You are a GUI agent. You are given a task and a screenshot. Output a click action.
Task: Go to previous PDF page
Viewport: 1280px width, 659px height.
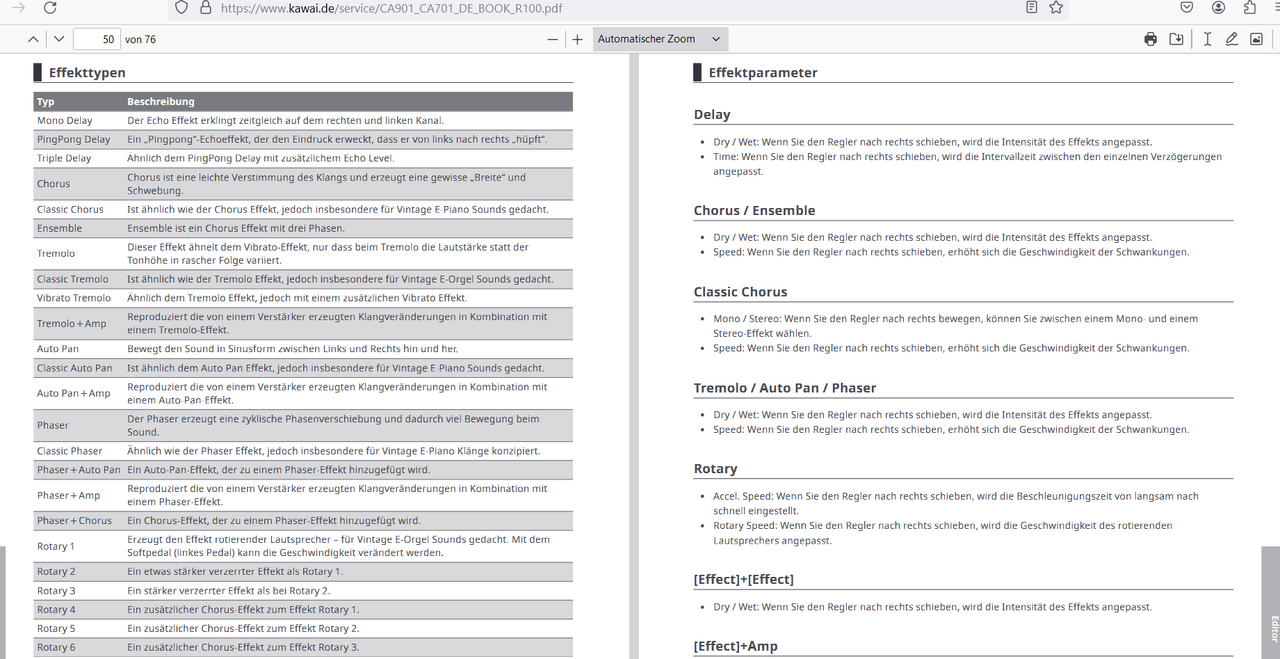pyautogui.click(x=33, y=39)
